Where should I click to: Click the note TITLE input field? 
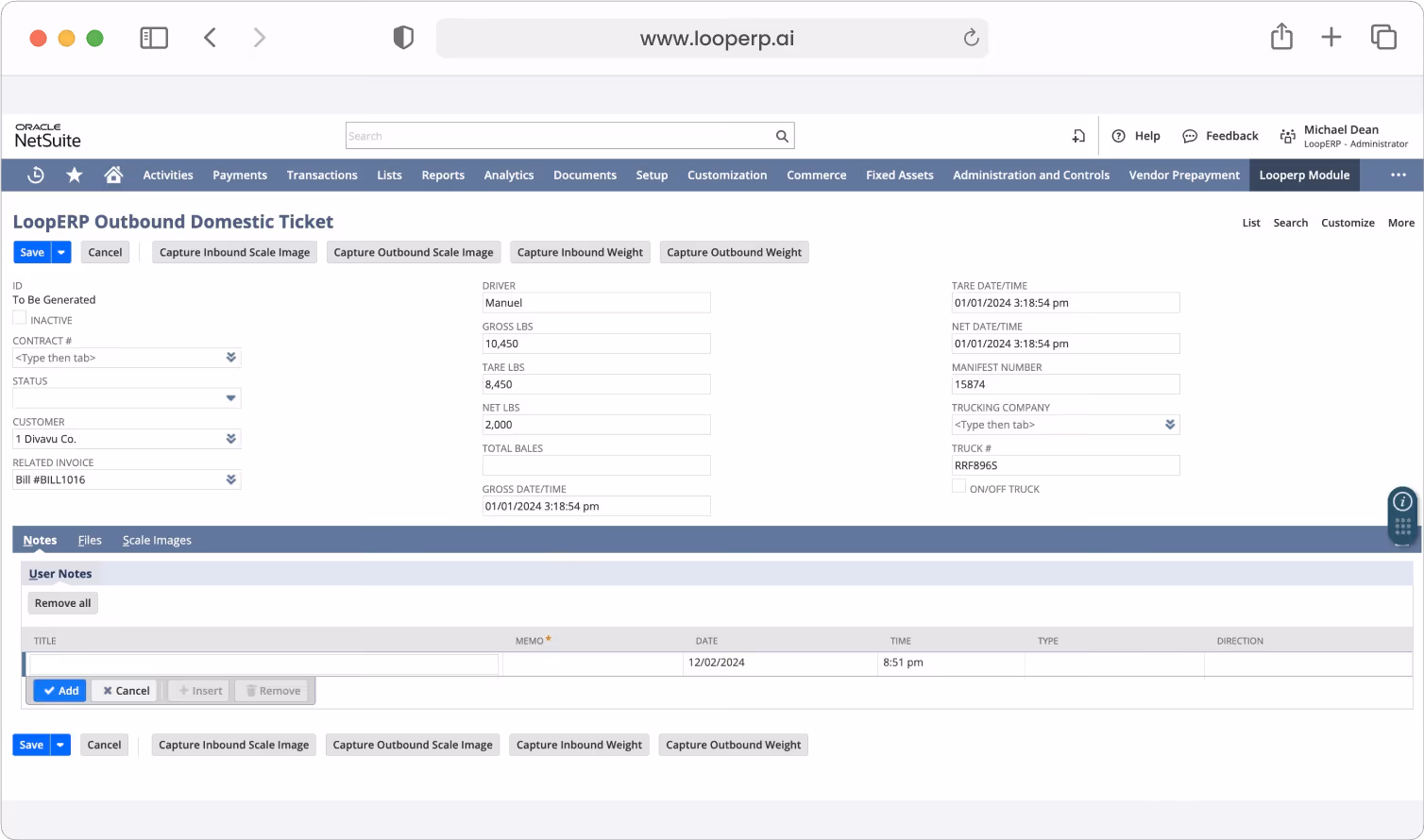pos(263,664)
